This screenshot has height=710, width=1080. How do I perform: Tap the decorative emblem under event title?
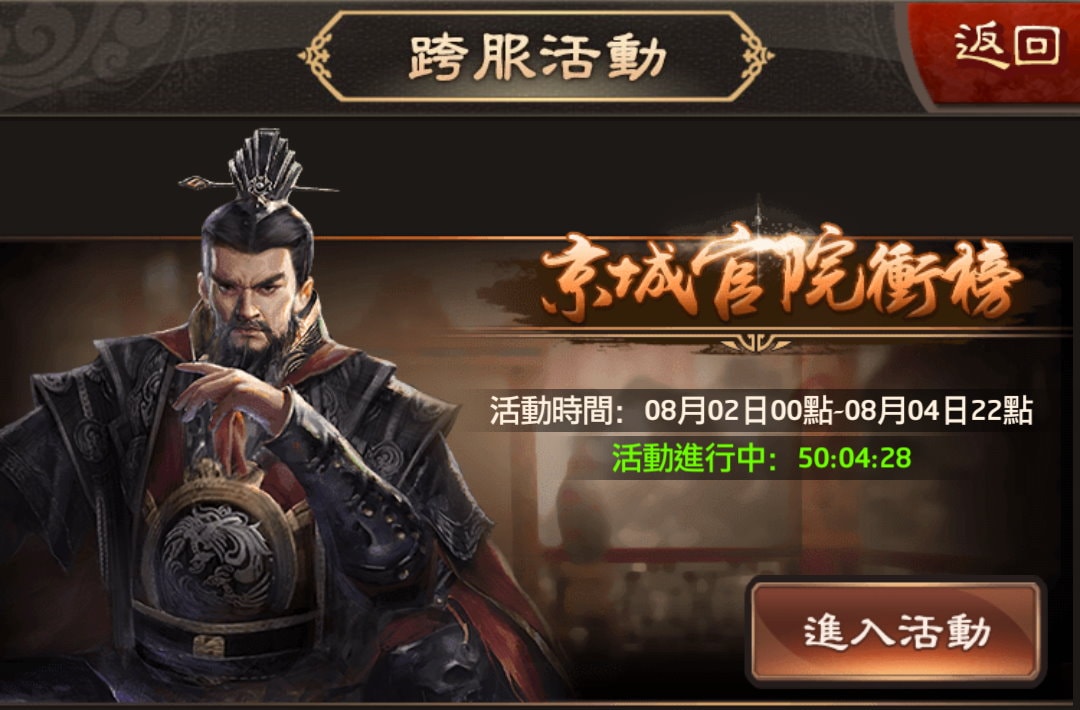click(756, 343)
